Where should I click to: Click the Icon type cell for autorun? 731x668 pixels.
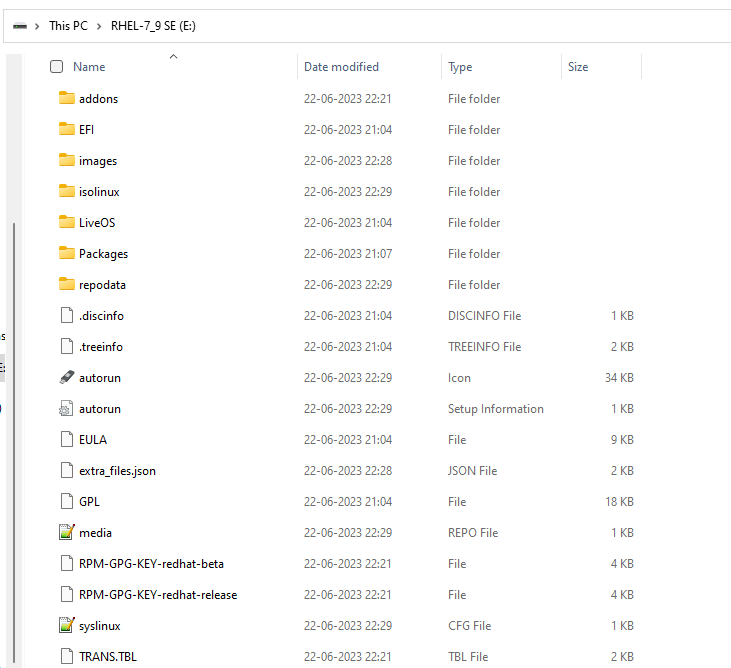tap(459, 378)
